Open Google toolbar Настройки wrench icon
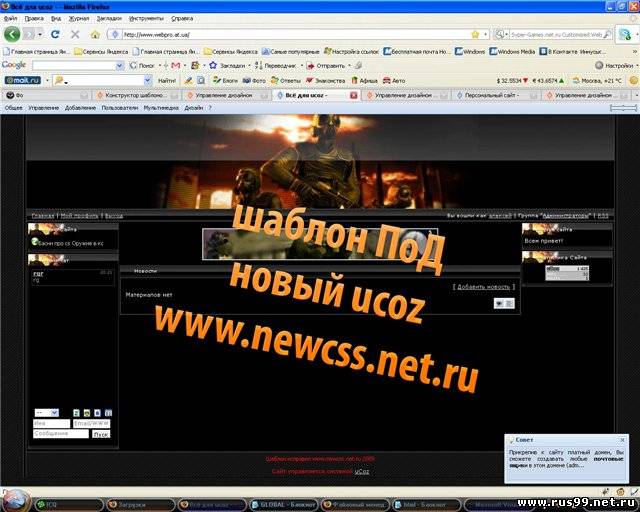Screen dimensions: 640x512 pyautogui.click(x=599, y=65)
